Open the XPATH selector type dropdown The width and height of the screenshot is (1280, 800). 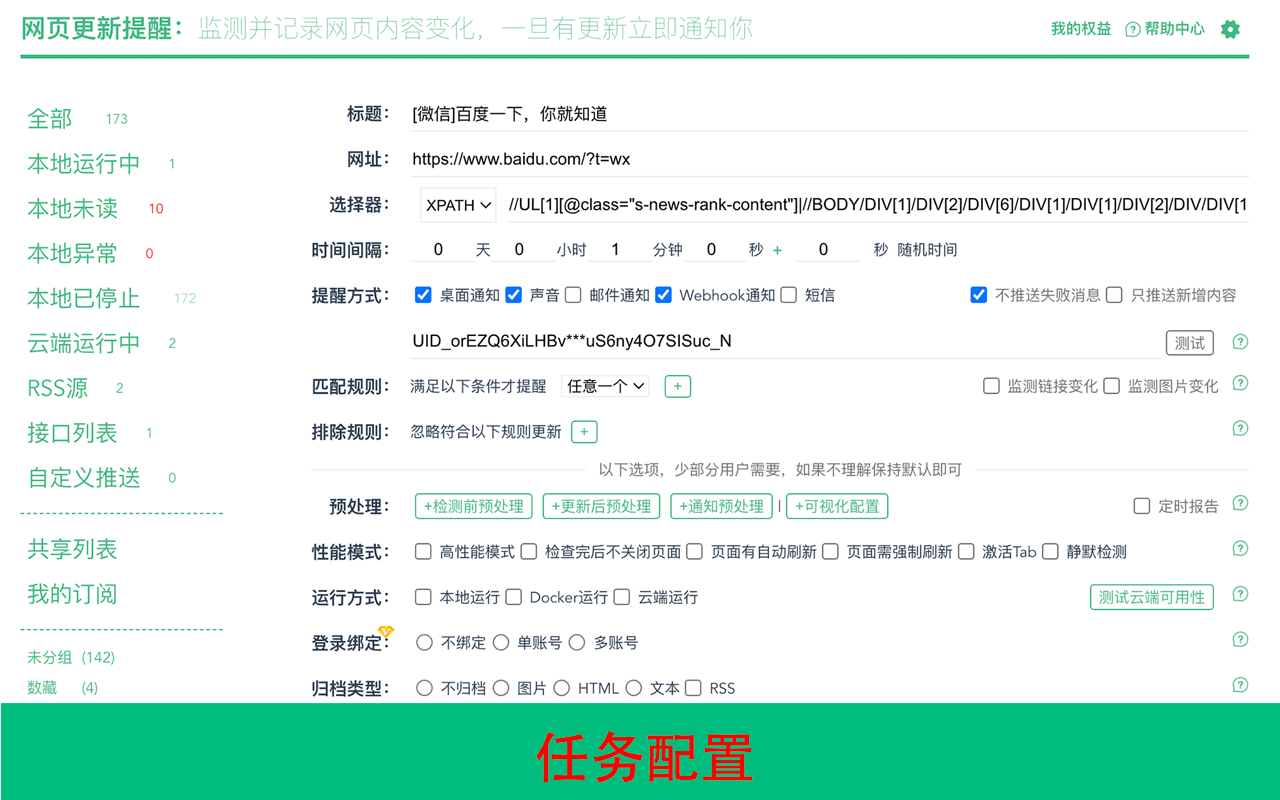pyautogui.click(x=457, y=204)
